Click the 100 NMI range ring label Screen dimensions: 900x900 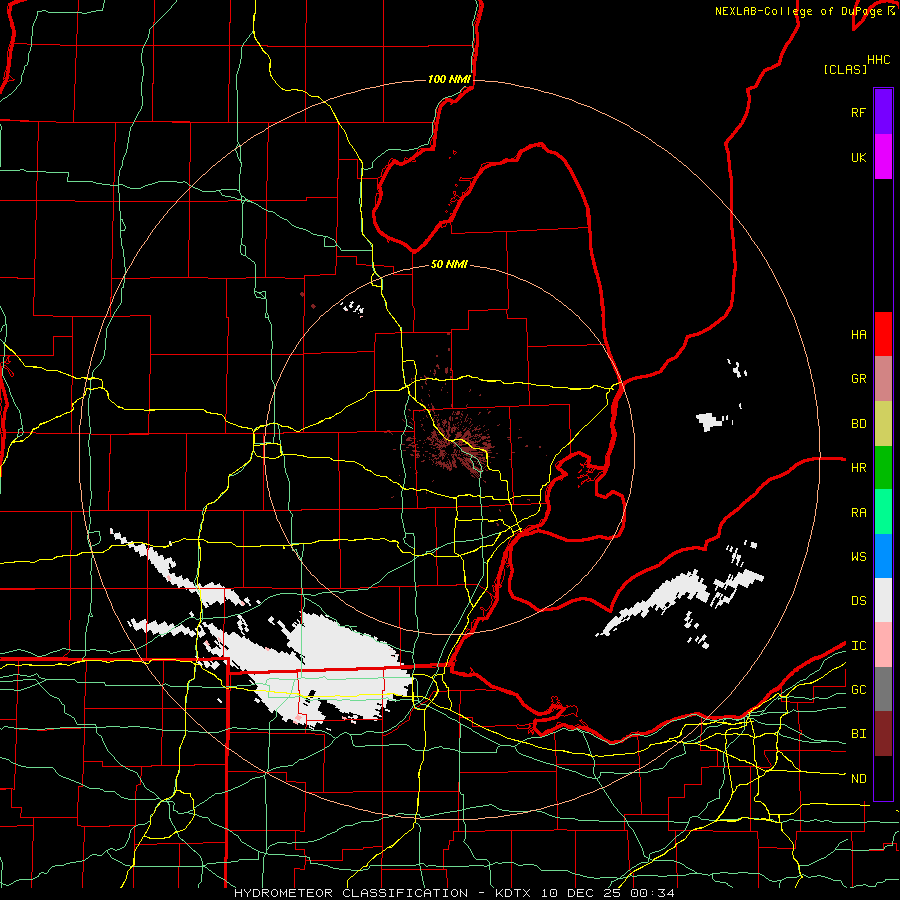click(x=449, y=79)
